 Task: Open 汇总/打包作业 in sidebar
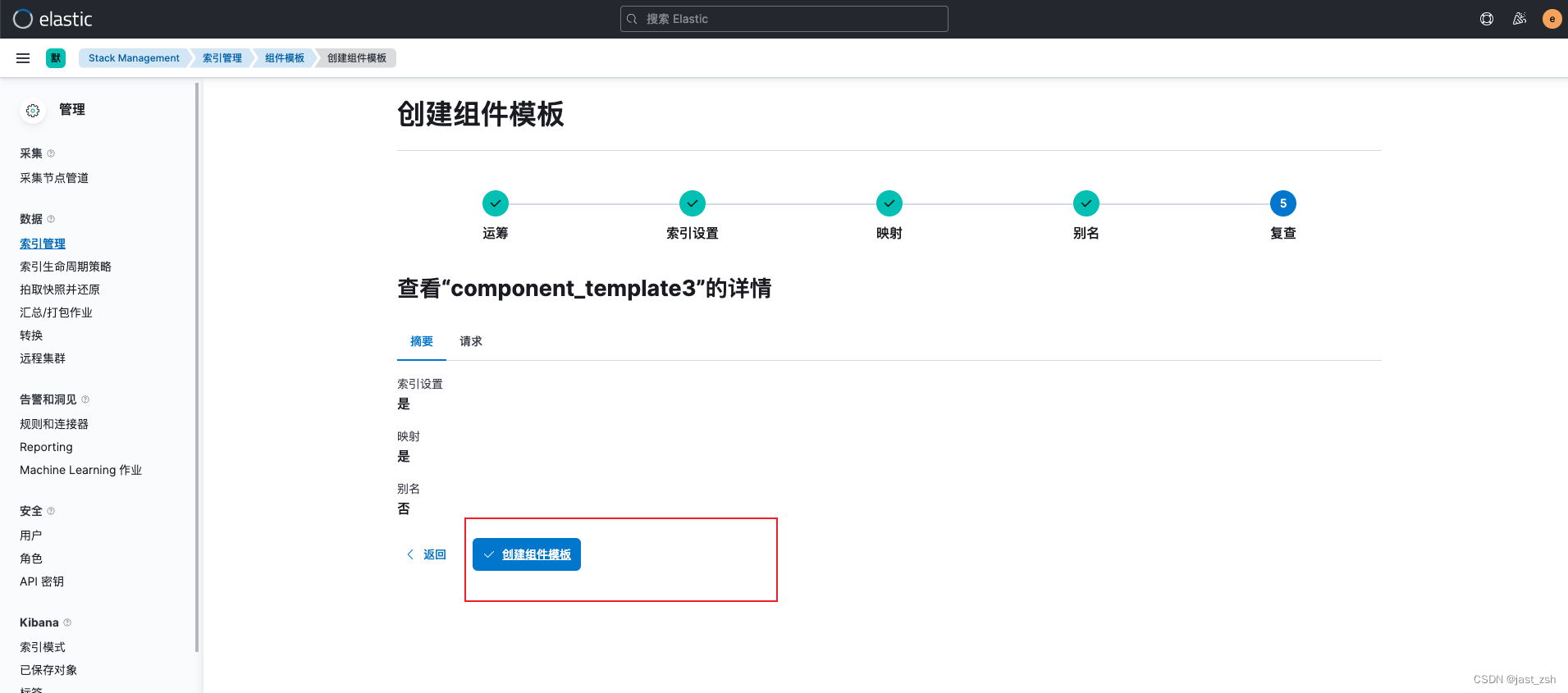56,312
